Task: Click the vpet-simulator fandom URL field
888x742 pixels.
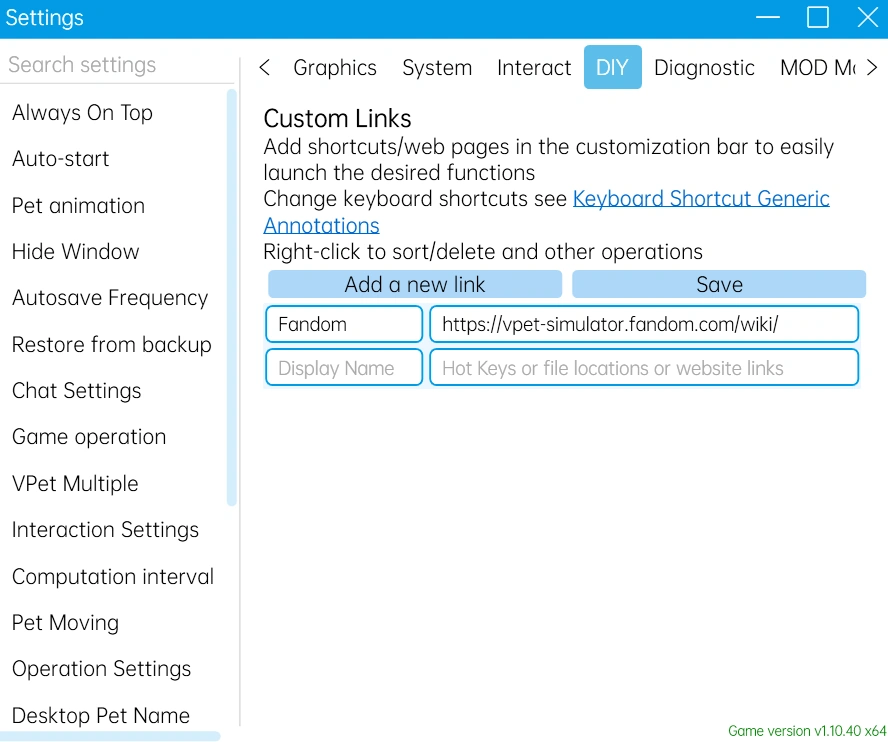Action: pos(643,324)
